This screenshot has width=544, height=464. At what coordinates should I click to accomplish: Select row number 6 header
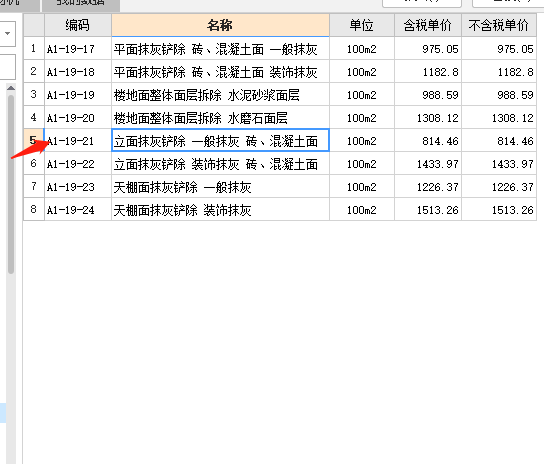34,163
